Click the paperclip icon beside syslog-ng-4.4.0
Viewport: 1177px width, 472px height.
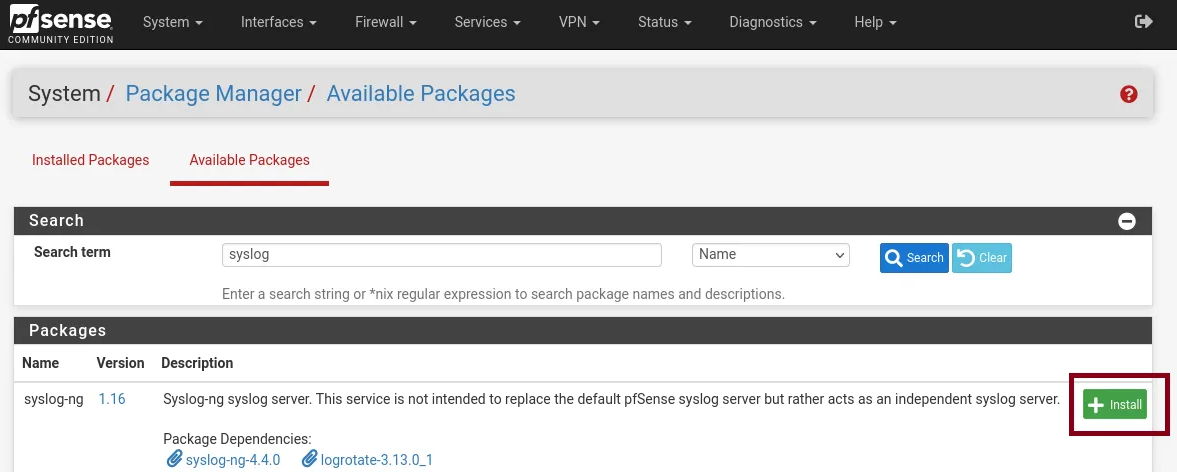(x=174, y=459)
